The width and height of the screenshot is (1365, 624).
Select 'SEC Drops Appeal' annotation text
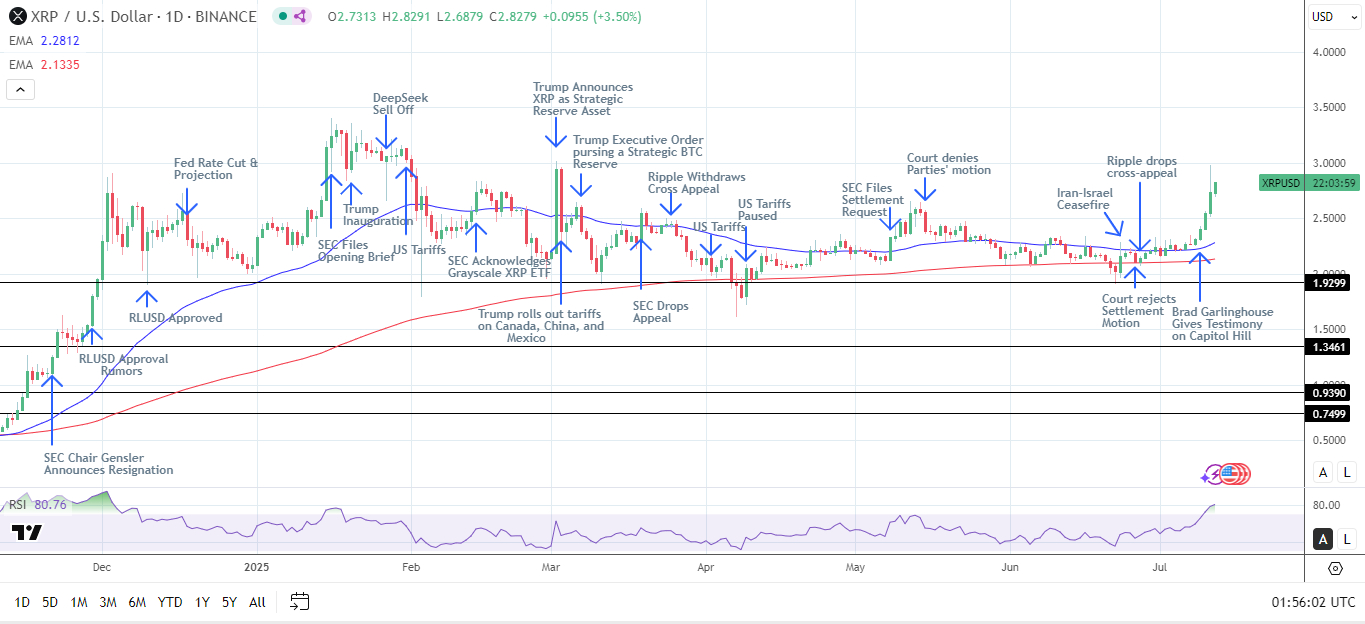click(x=660, y=312)
